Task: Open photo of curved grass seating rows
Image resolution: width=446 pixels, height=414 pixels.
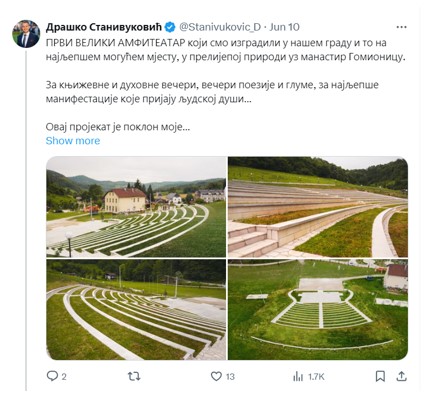Action: pyautogui.click(x=136, y=310)
